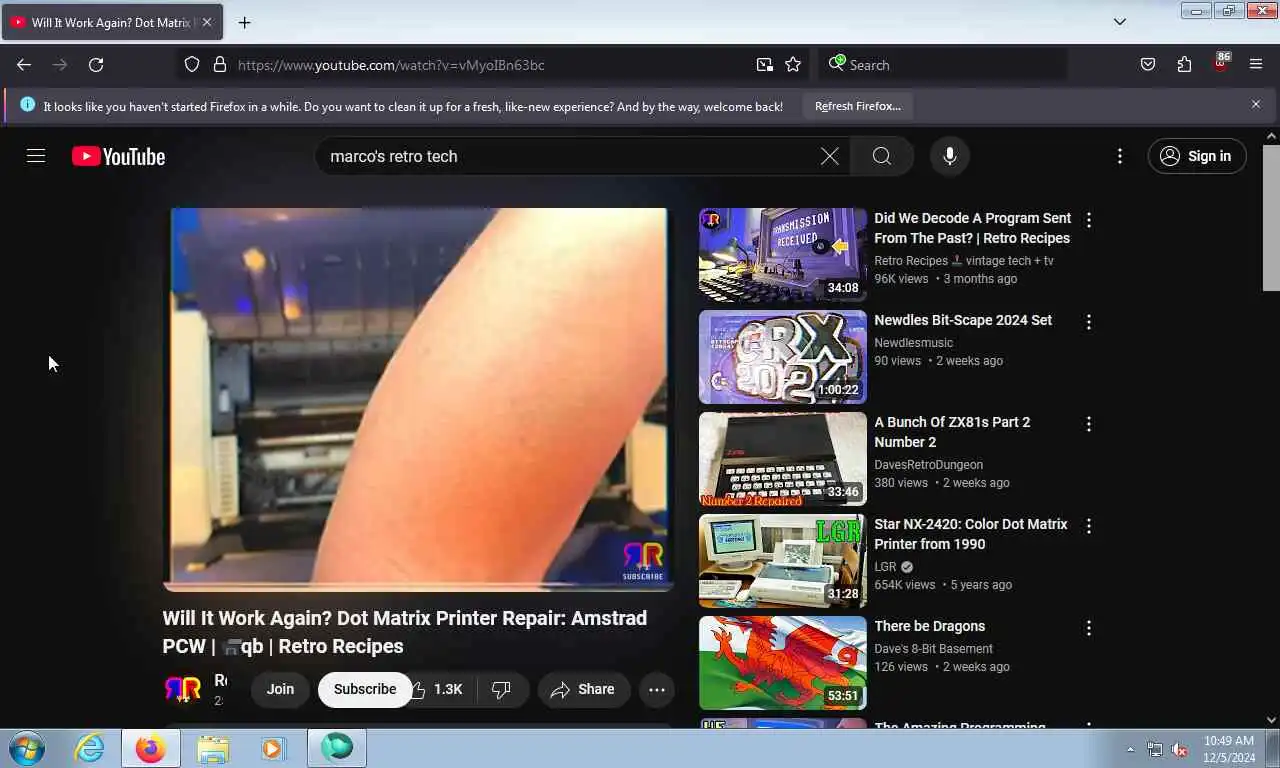Clear the search box text
The image size is (1280, 768).
[829, 156]
